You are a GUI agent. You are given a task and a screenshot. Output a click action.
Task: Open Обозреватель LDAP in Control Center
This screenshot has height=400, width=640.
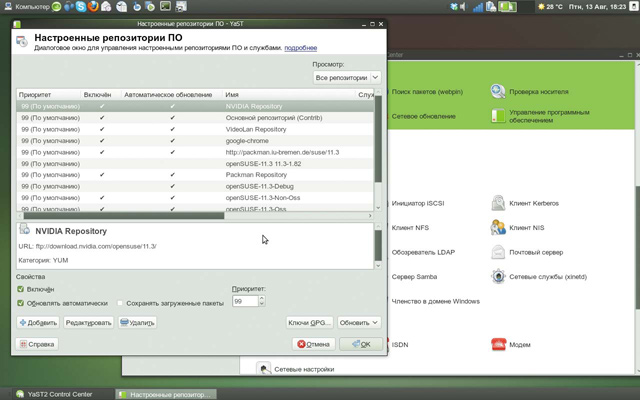423,252
